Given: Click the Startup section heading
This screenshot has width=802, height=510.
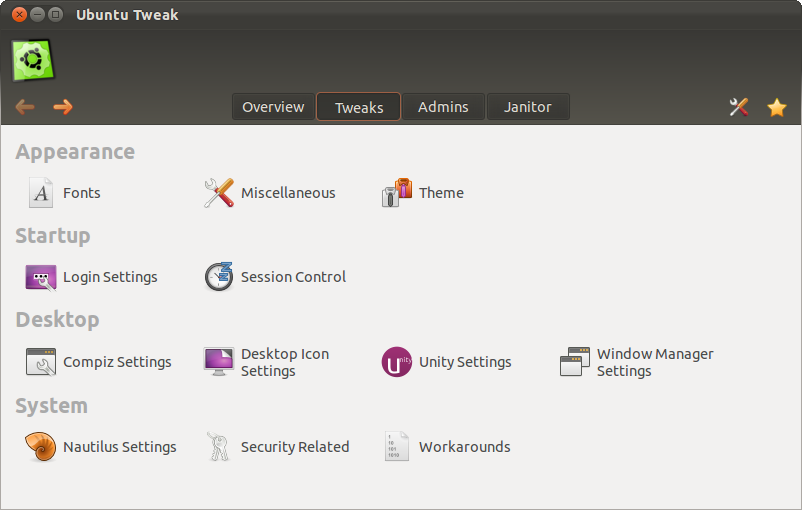Looking at the screenshot, I should pyautogui.click(x=53, y=236).
